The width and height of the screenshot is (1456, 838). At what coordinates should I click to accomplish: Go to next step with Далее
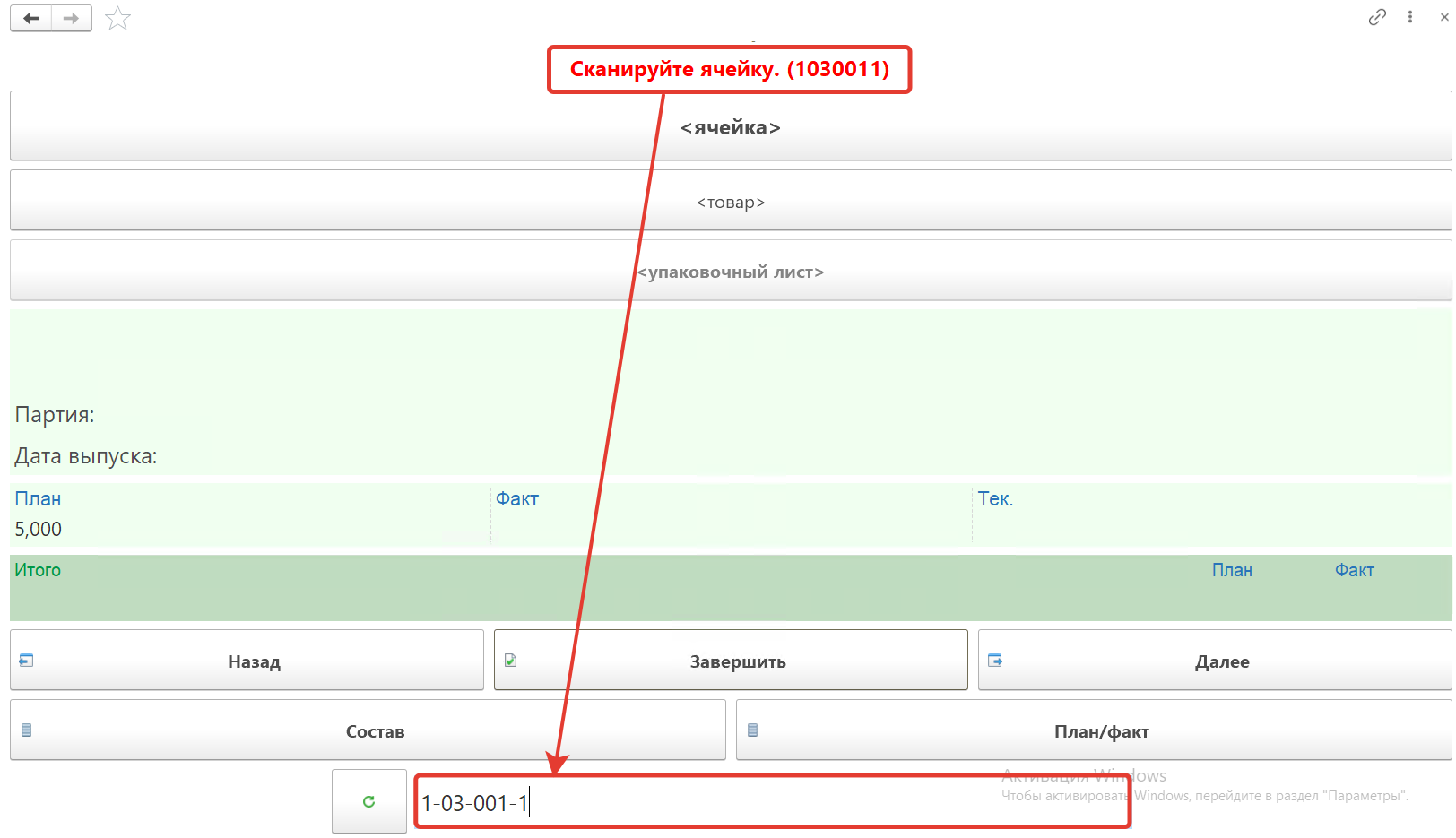1221,661
